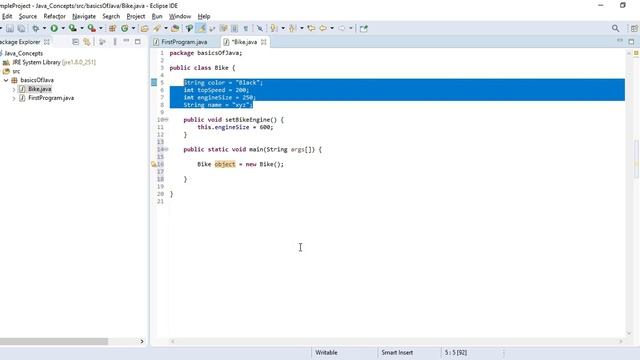
Task: Click New Java Package icon
Action: click(x=112, y=28)
